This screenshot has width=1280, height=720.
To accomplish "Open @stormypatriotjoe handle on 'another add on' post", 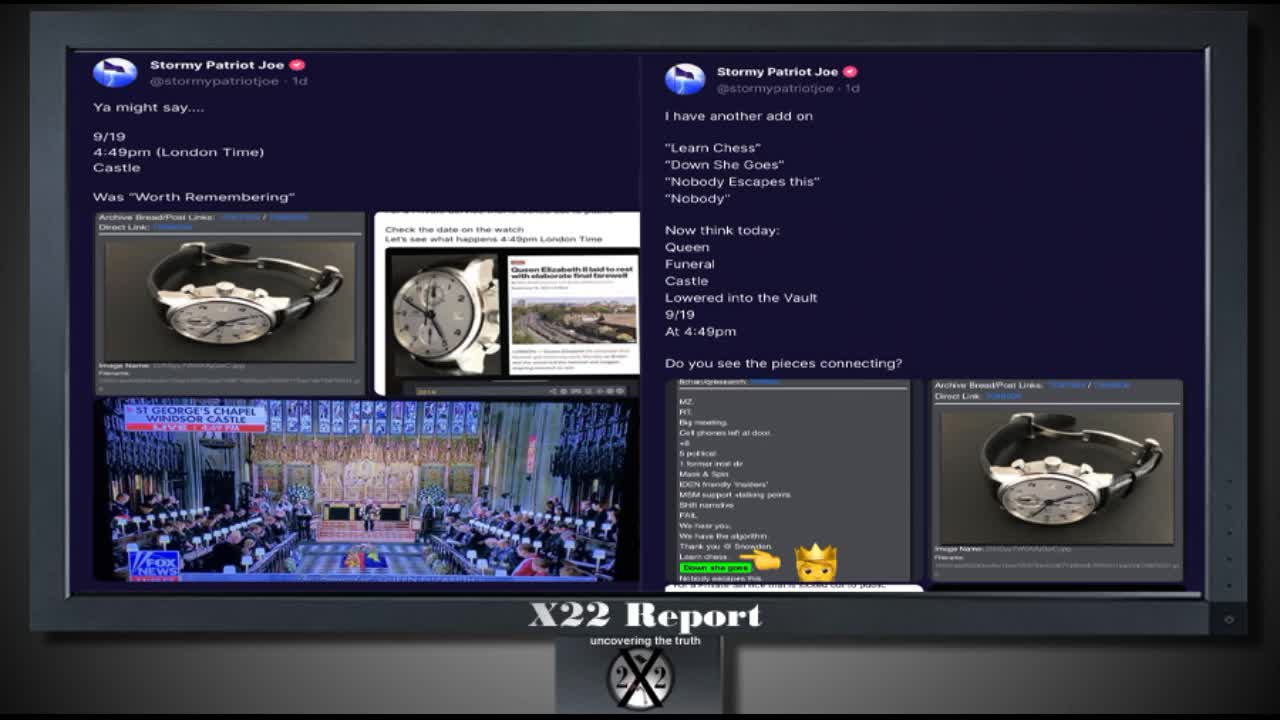I will pos(774,88).
